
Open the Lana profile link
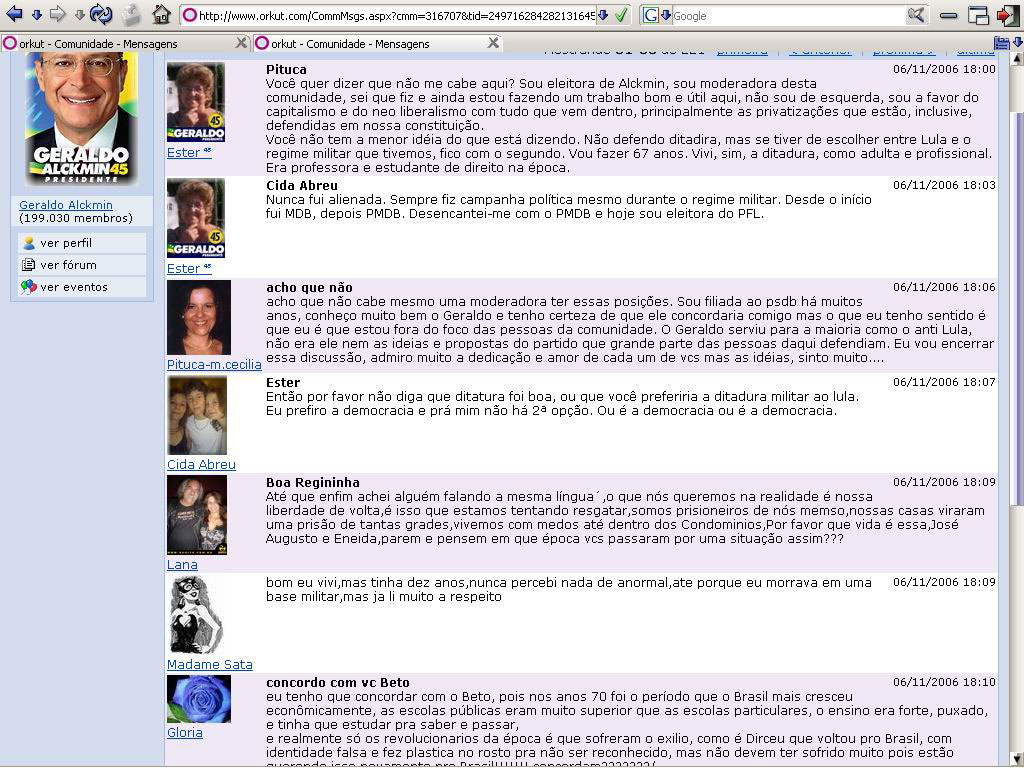click(x=182, y=564)
